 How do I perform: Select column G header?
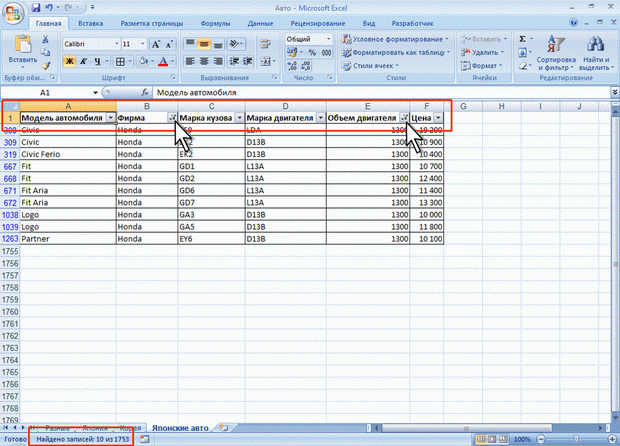[463, 106]
